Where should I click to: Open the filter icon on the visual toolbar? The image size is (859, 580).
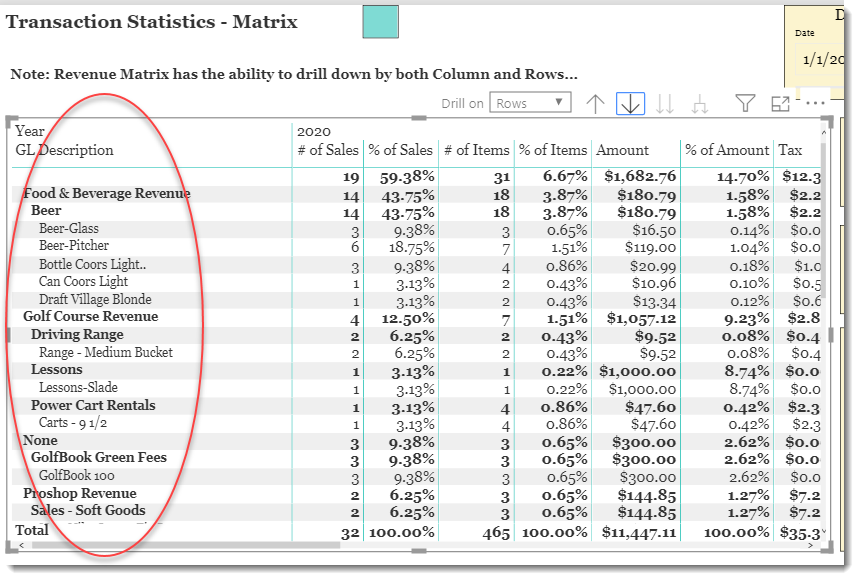pyautogui.click(x=745, y=102)
